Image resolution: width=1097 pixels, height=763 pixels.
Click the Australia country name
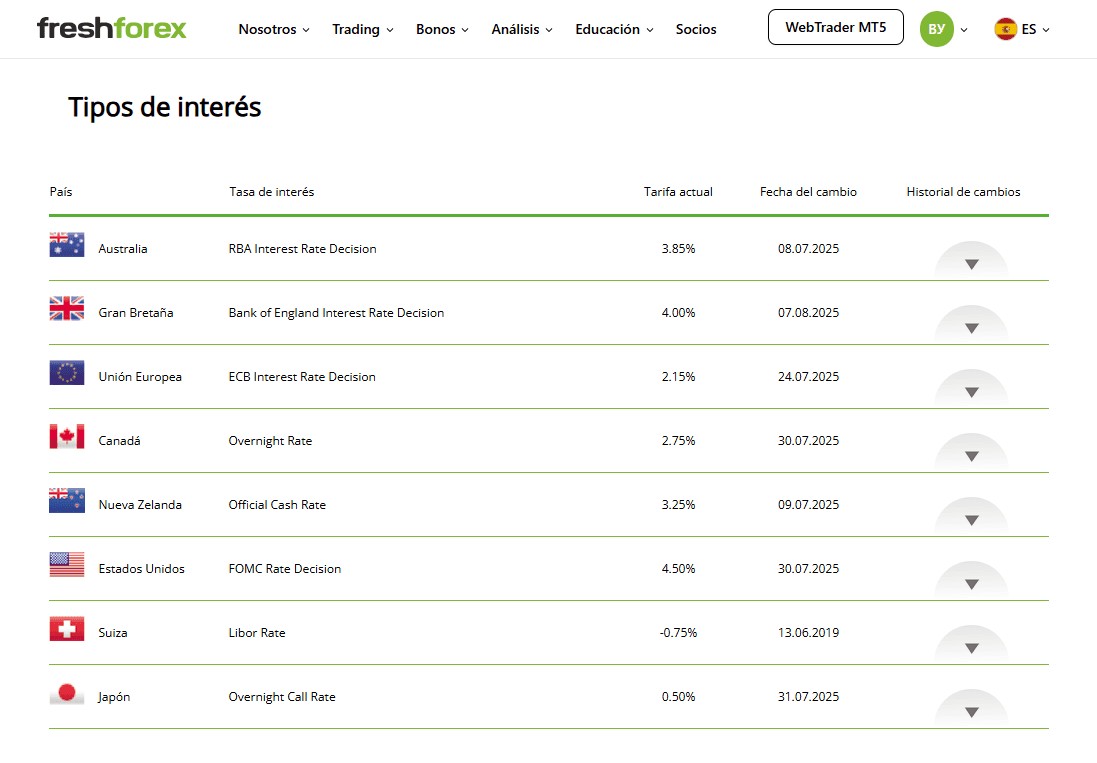(123, 249)
